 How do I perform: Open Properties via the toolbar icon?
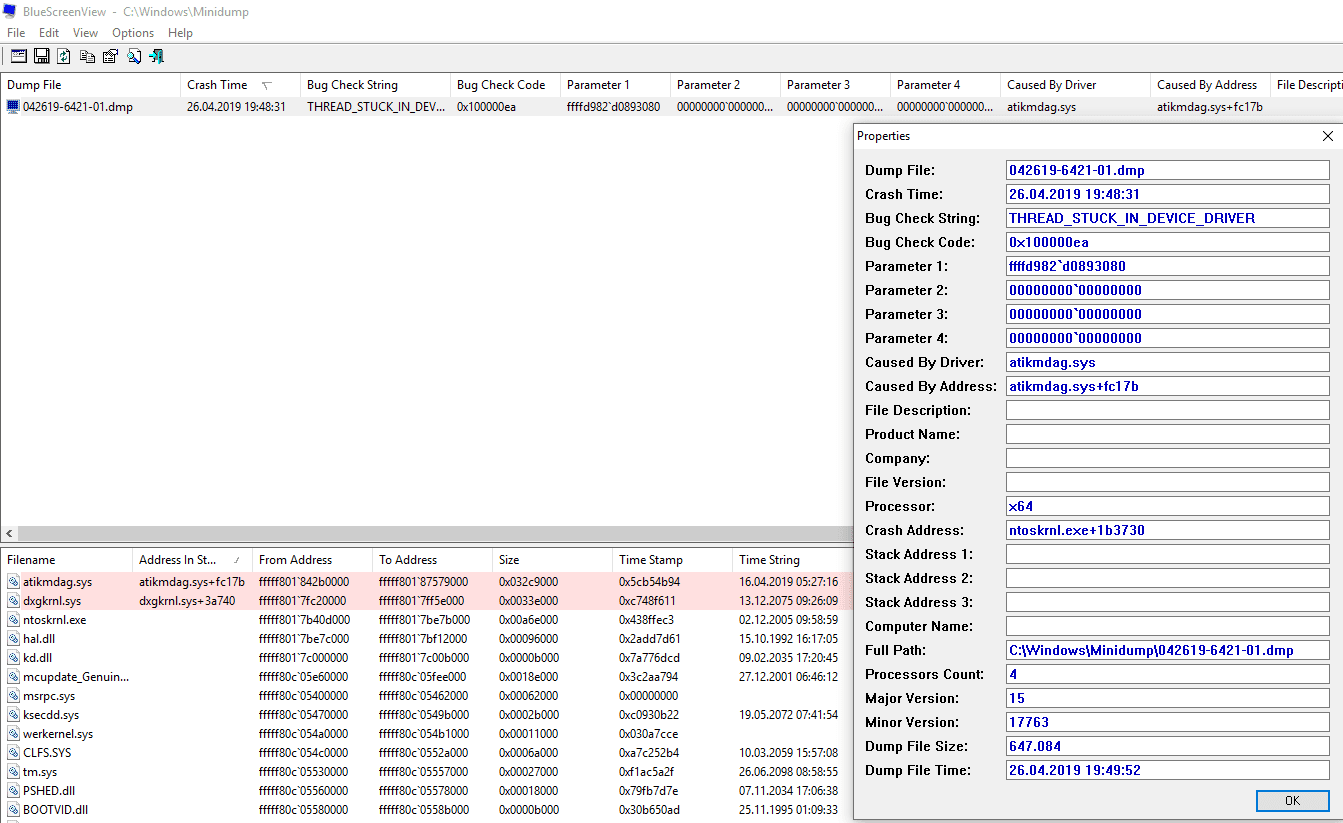110,57
